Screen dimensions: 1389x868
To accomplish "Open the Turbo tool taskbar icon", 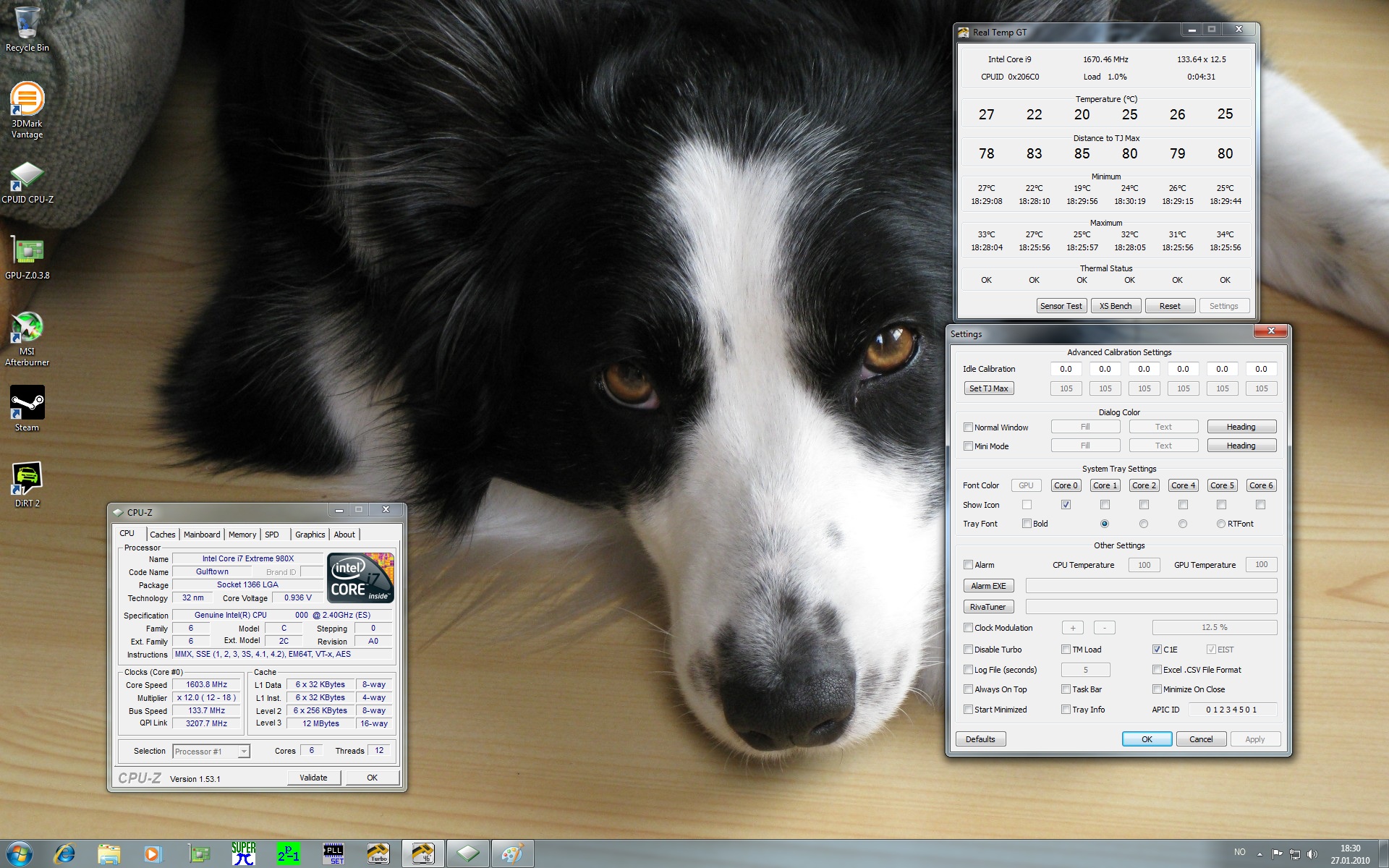I will click(378, 854).
